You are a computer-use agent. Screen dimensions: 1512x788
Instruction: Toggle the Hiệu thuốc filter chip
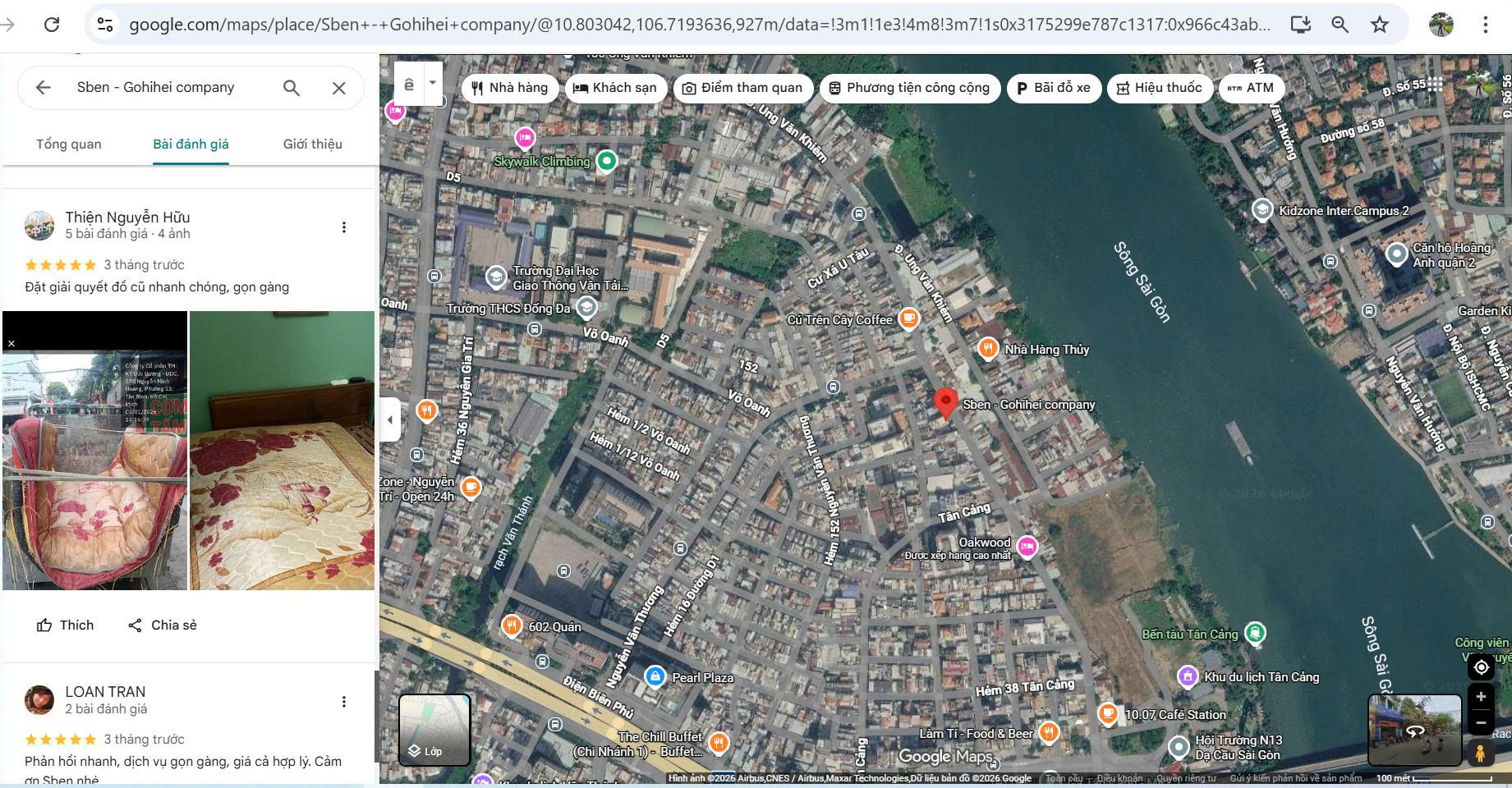click(1159, 88)
